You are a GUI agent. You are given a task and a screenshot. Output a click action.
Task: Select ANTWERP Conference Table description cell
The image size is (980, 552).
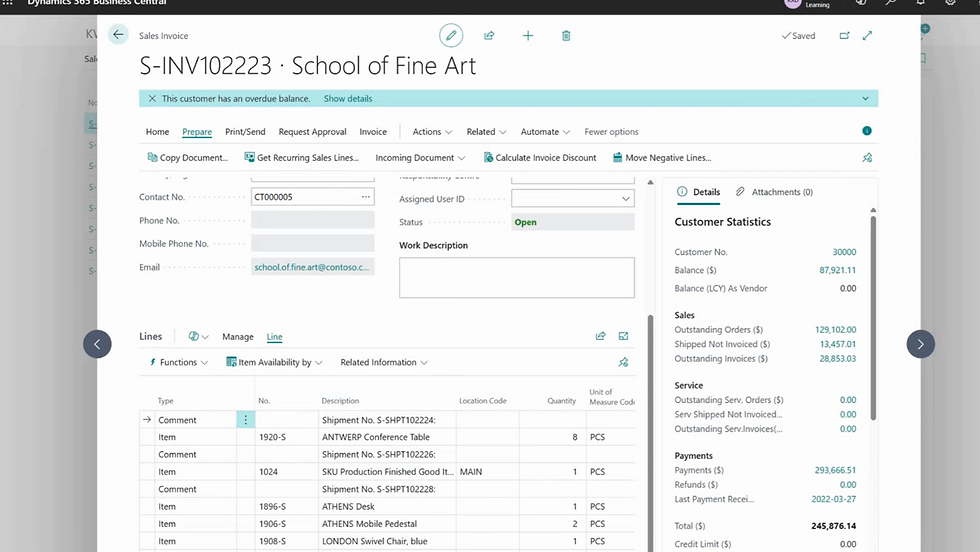click(x=388, y=437)
